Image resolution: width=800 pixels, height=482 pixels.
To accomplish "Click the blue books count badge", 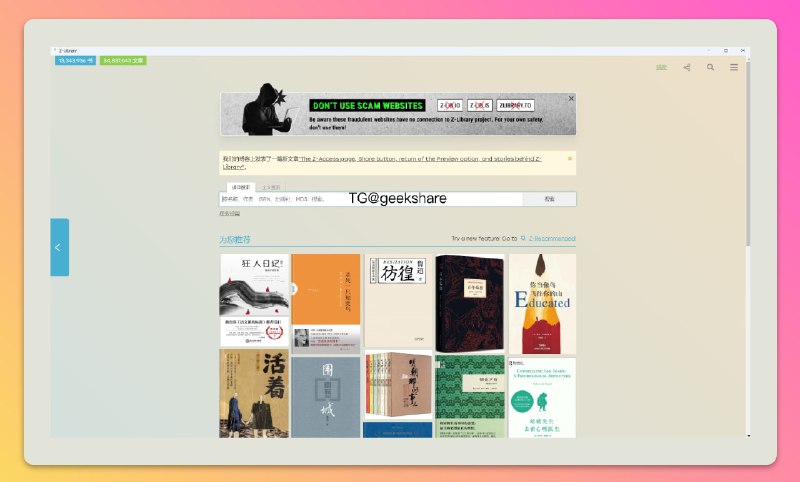I will click(x=75, y=60).
